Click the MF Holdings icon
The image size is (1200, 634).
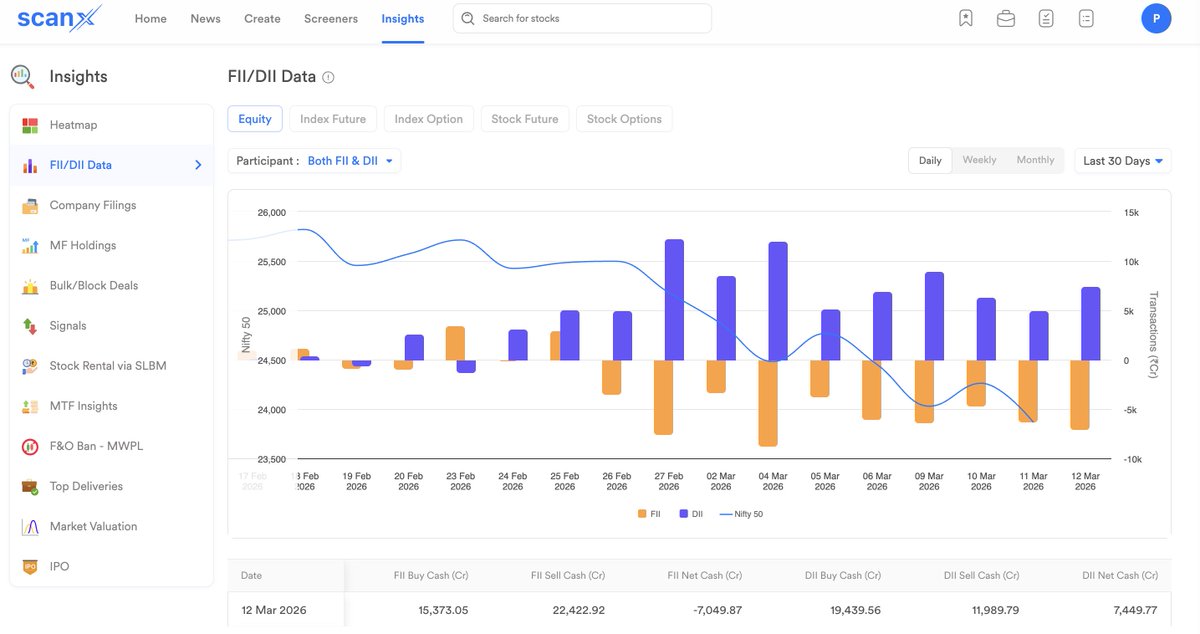point(30,245)
